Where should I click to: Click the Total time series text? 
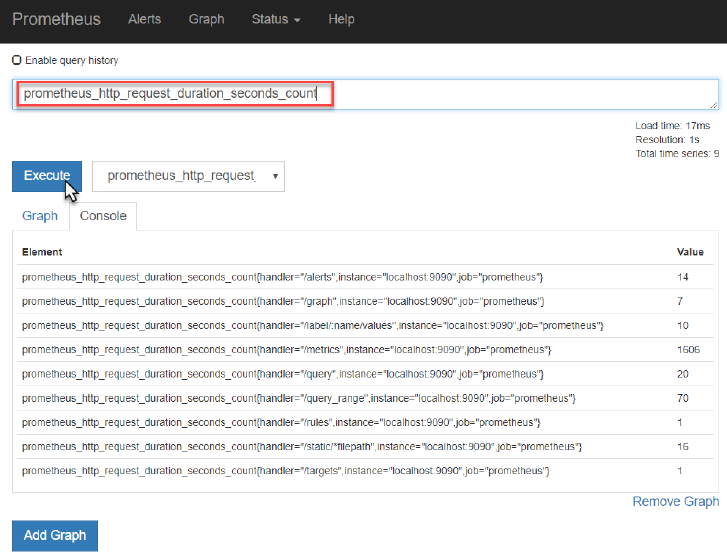click(x=677, y=153)
